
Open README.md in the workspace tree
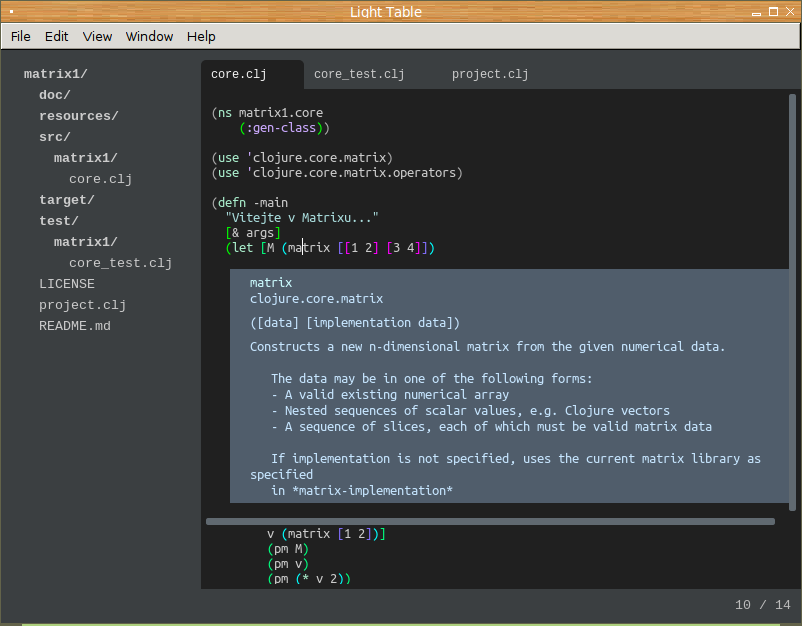(x=75, y=326)
